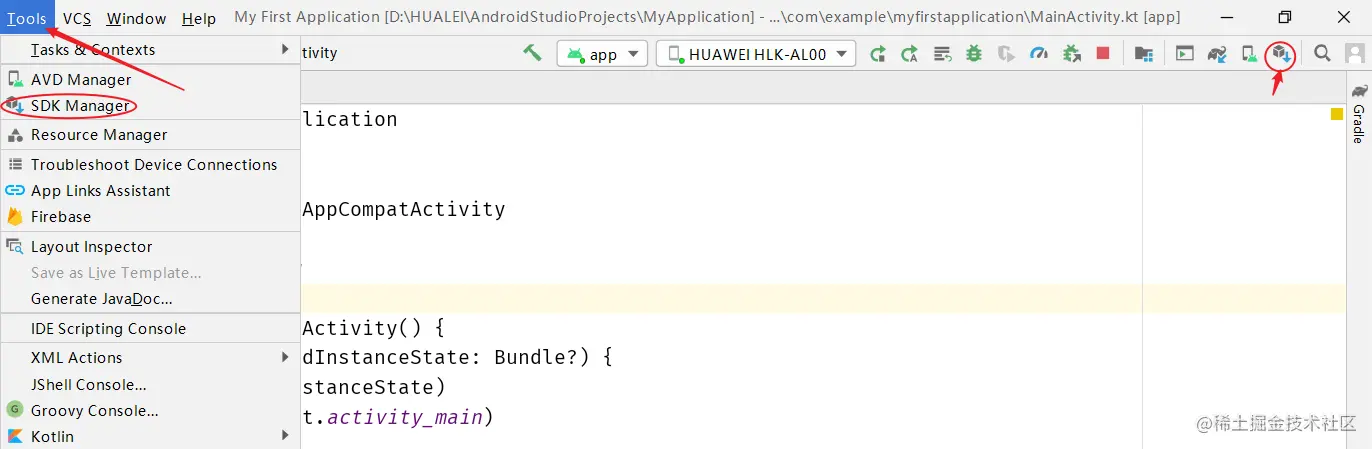Expand the XML Actions submenu

[x=150, y=357]
